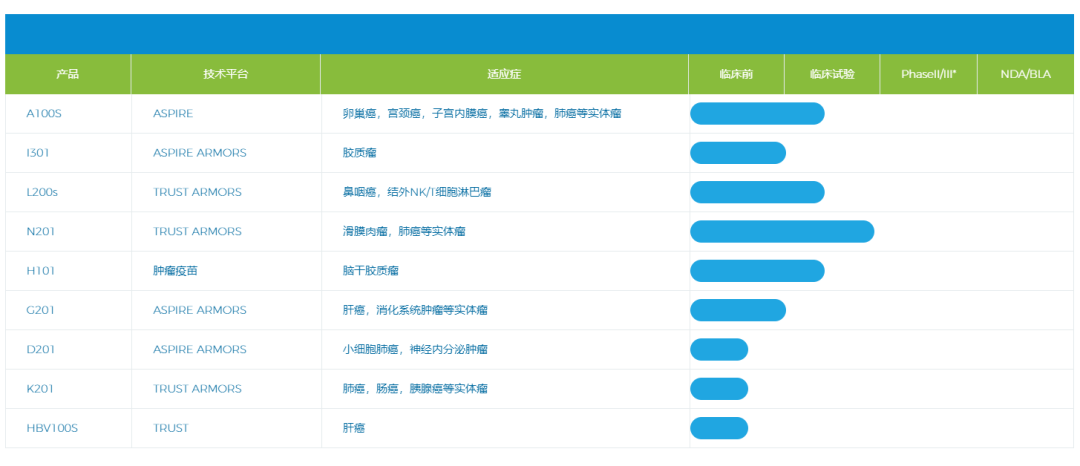The width and height of the screenshot is (1080, 466).
Task: Open the I301 product entry
Action: pyautogui.click(x=38, y=153)
